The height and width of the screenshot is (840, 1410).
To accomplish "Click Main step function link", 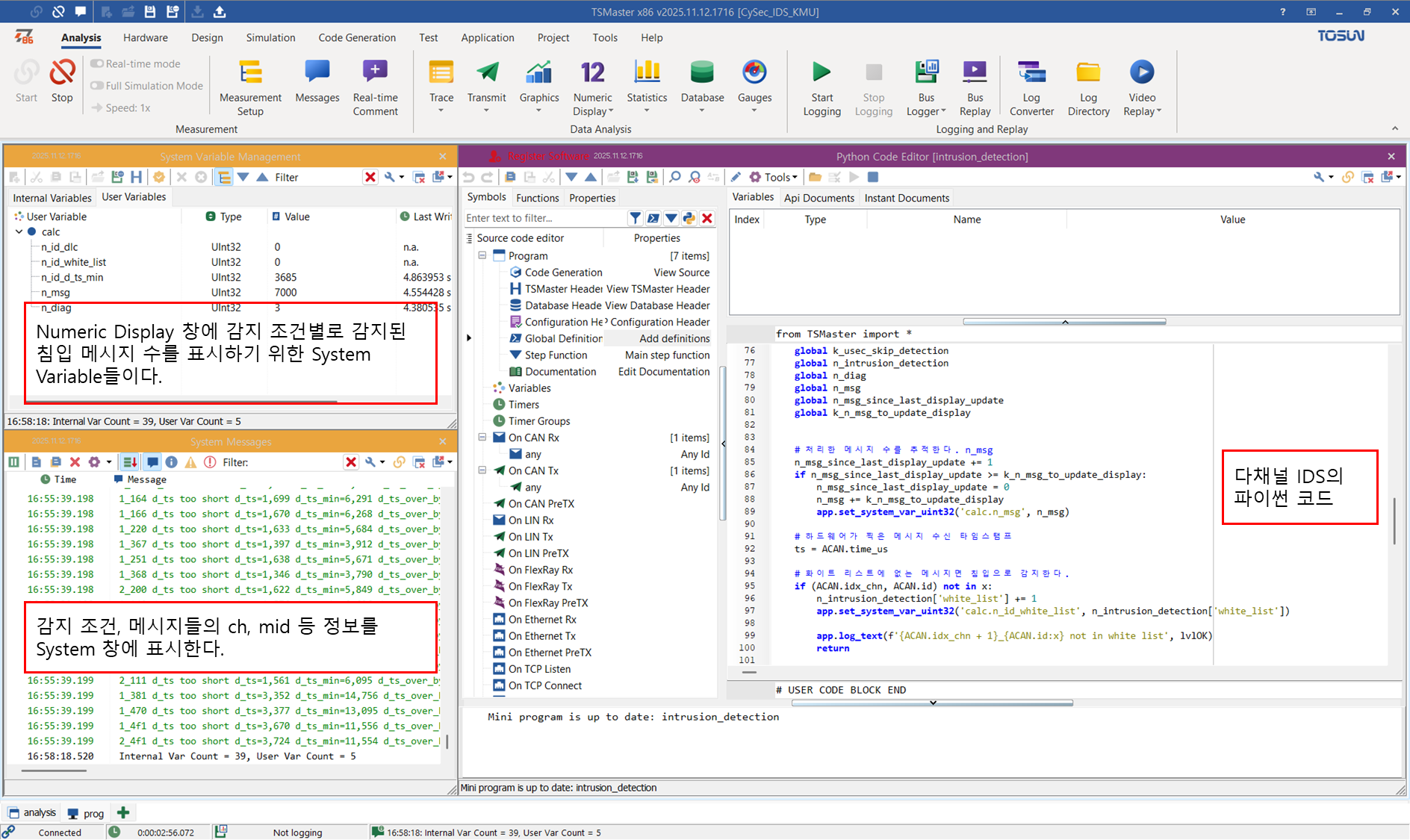I will (667, 355).
